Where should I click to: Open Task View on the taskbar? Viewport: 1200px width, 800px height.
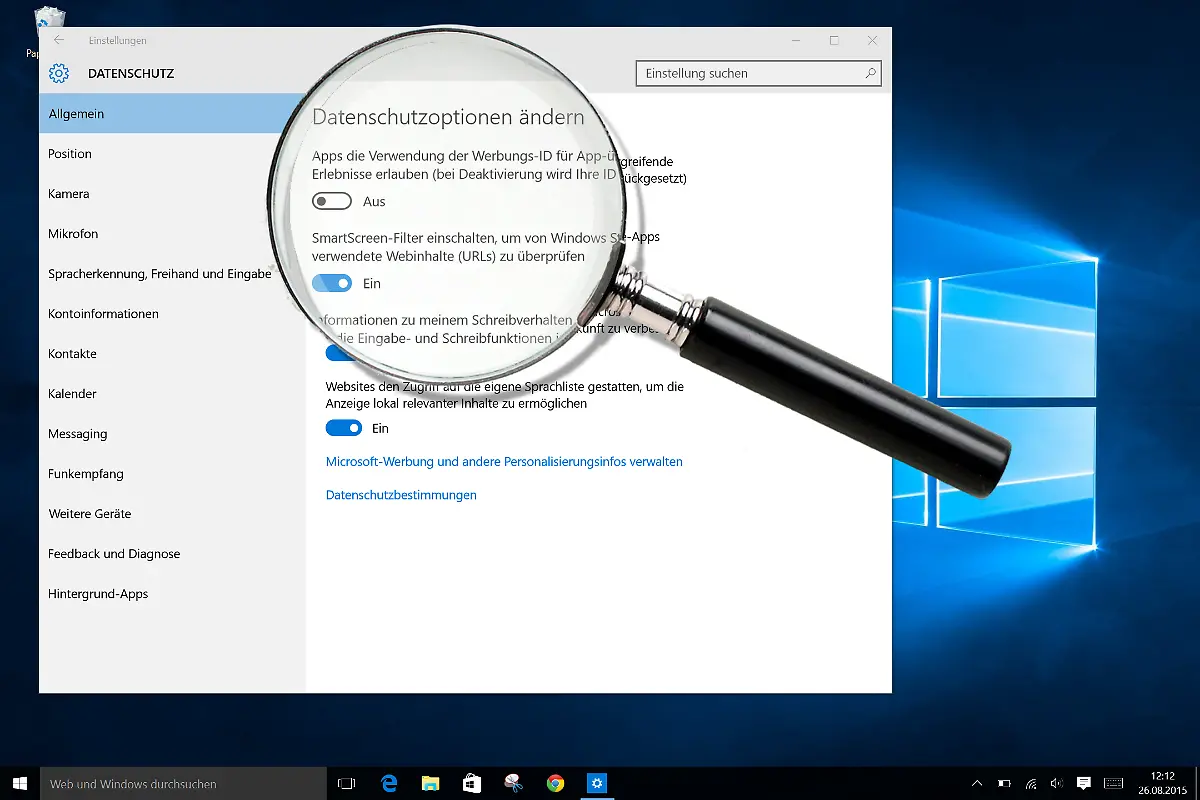[345, 783]
